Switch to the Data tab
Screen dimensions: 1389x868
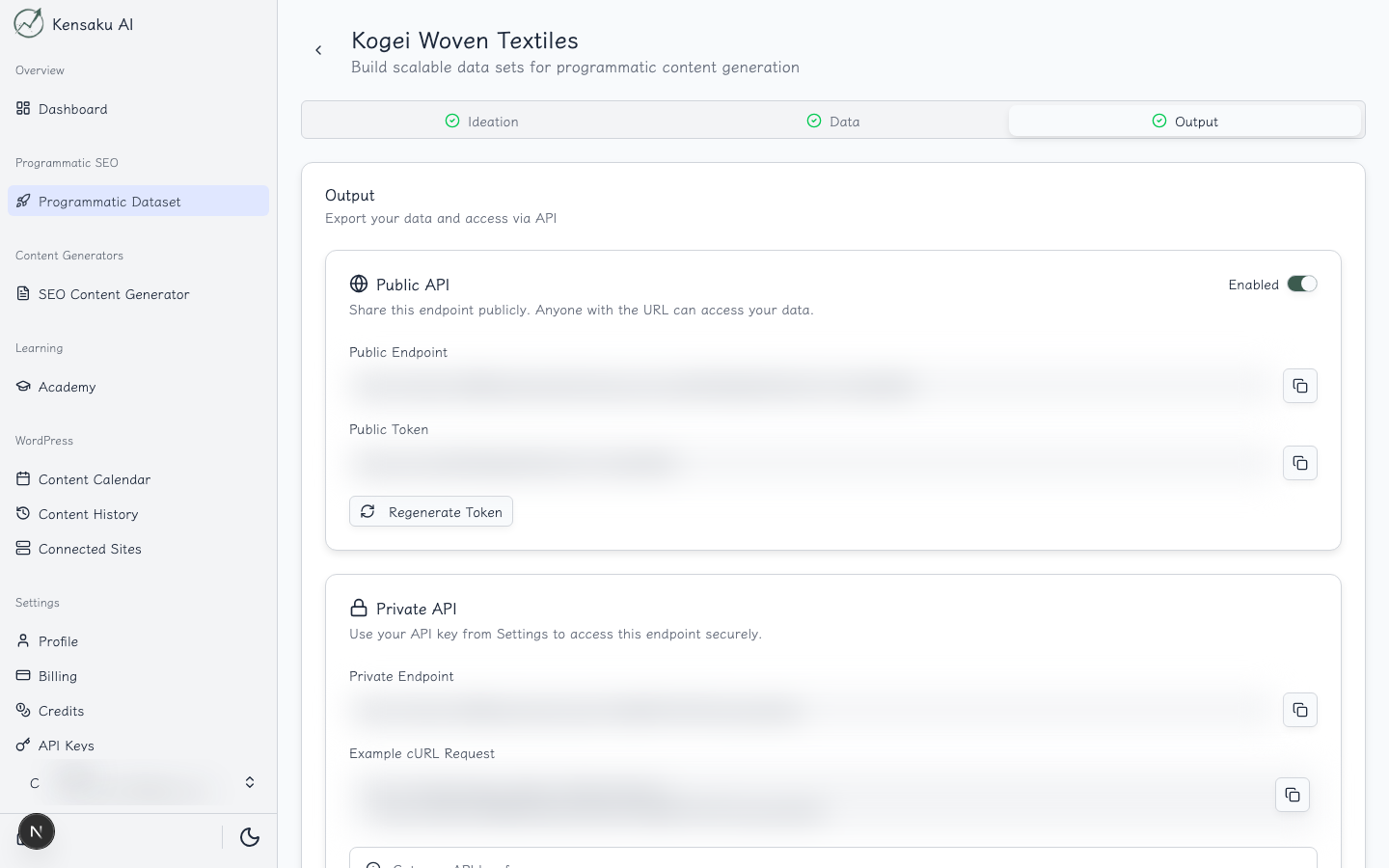coord(833,122)
